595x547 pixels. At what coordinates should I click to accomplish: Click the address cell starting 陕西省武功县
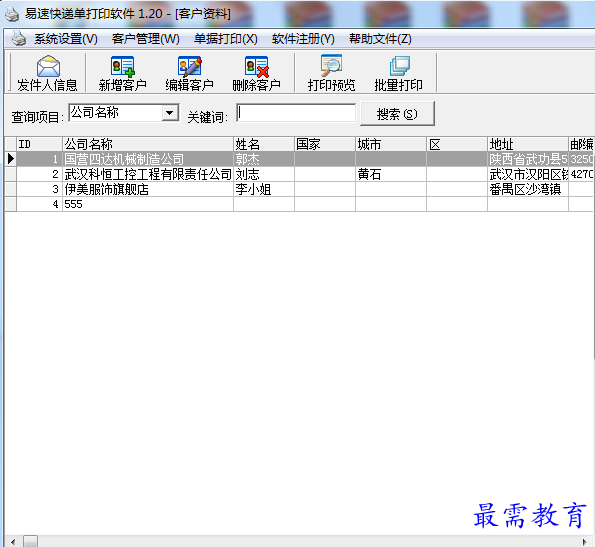click(528, 159)
